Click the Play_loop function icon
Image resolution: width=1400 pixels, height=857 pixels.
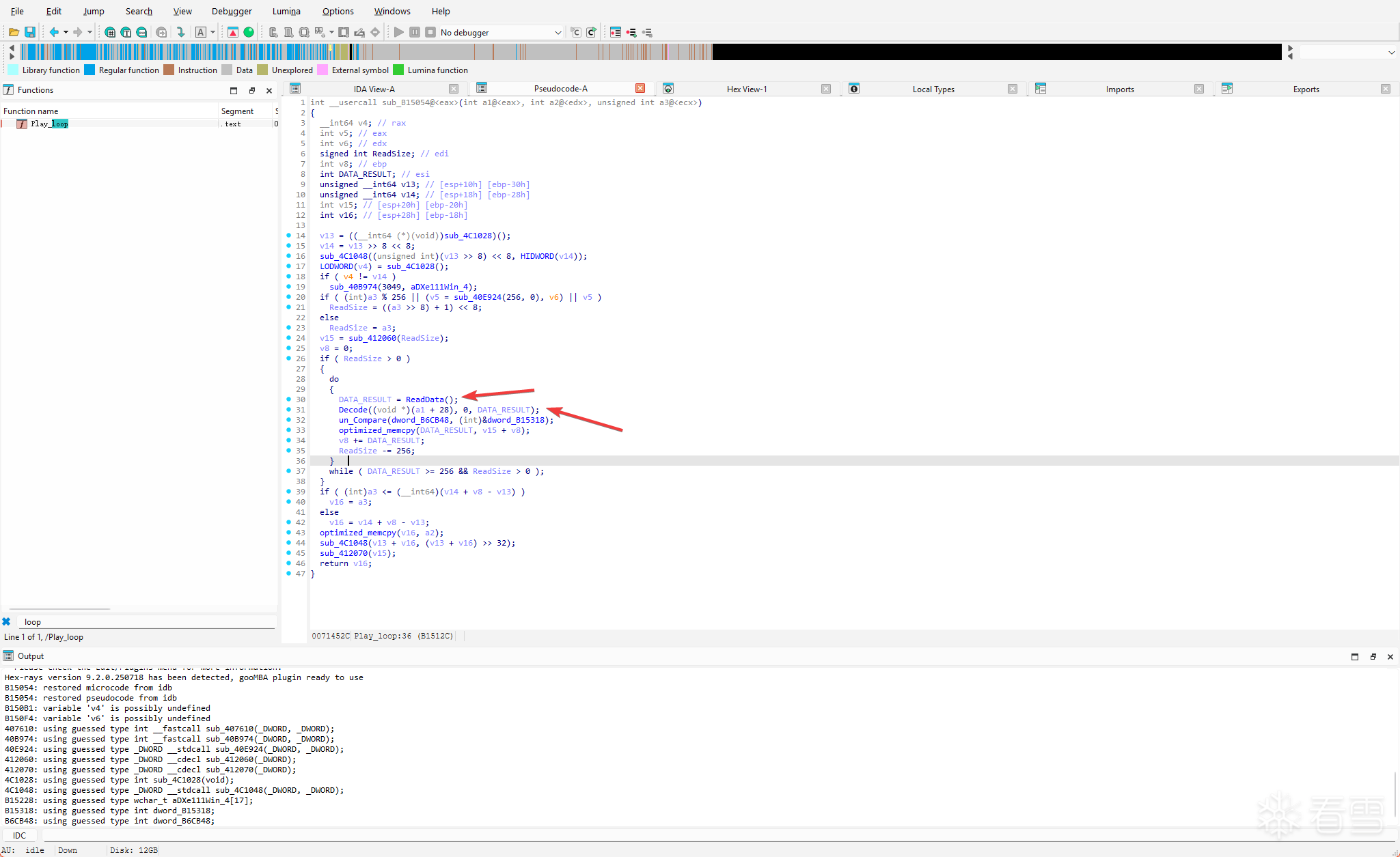(x=22, y=124)
